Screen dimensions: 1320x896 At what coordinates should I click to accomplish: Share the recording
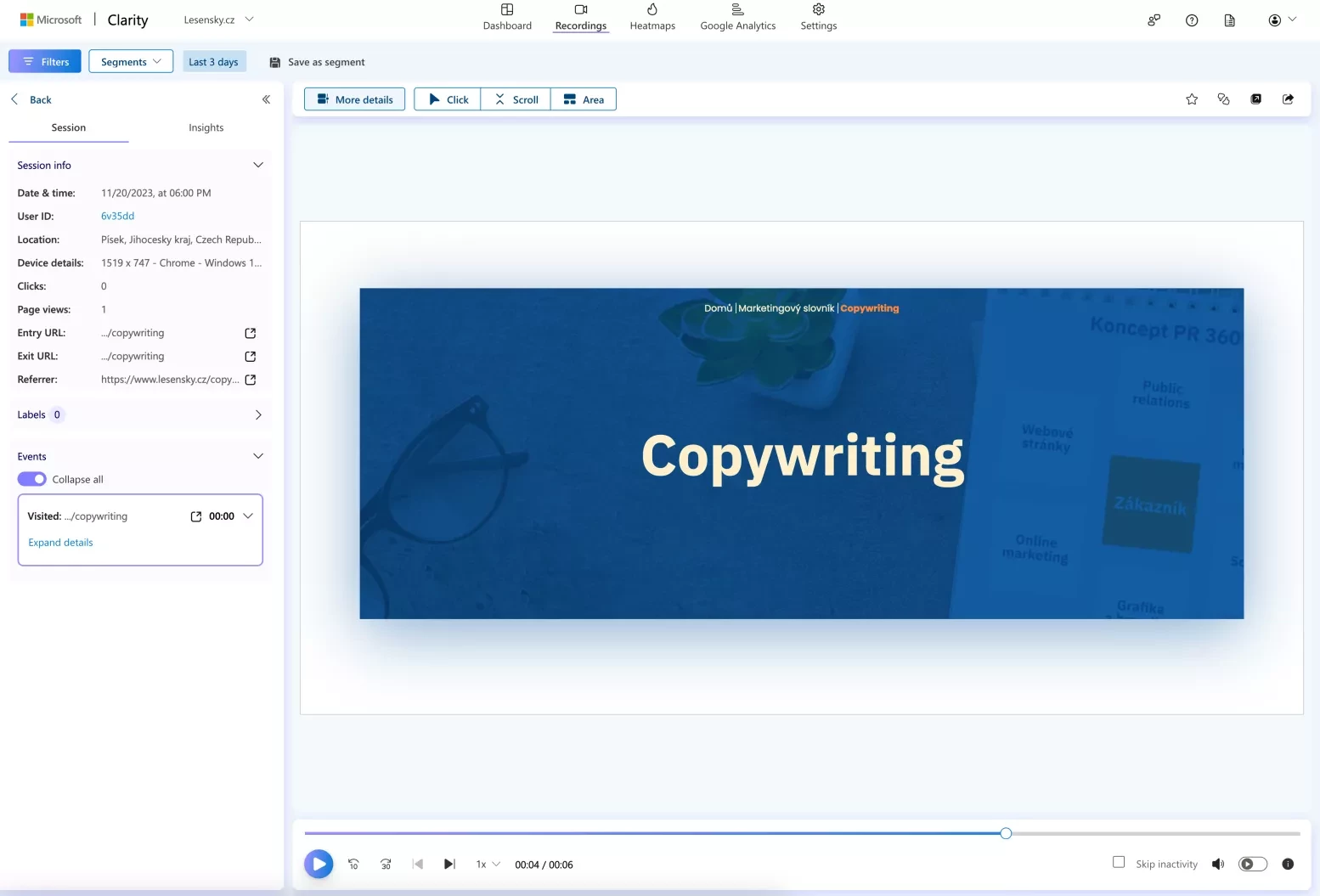(x=1288, y=99)
